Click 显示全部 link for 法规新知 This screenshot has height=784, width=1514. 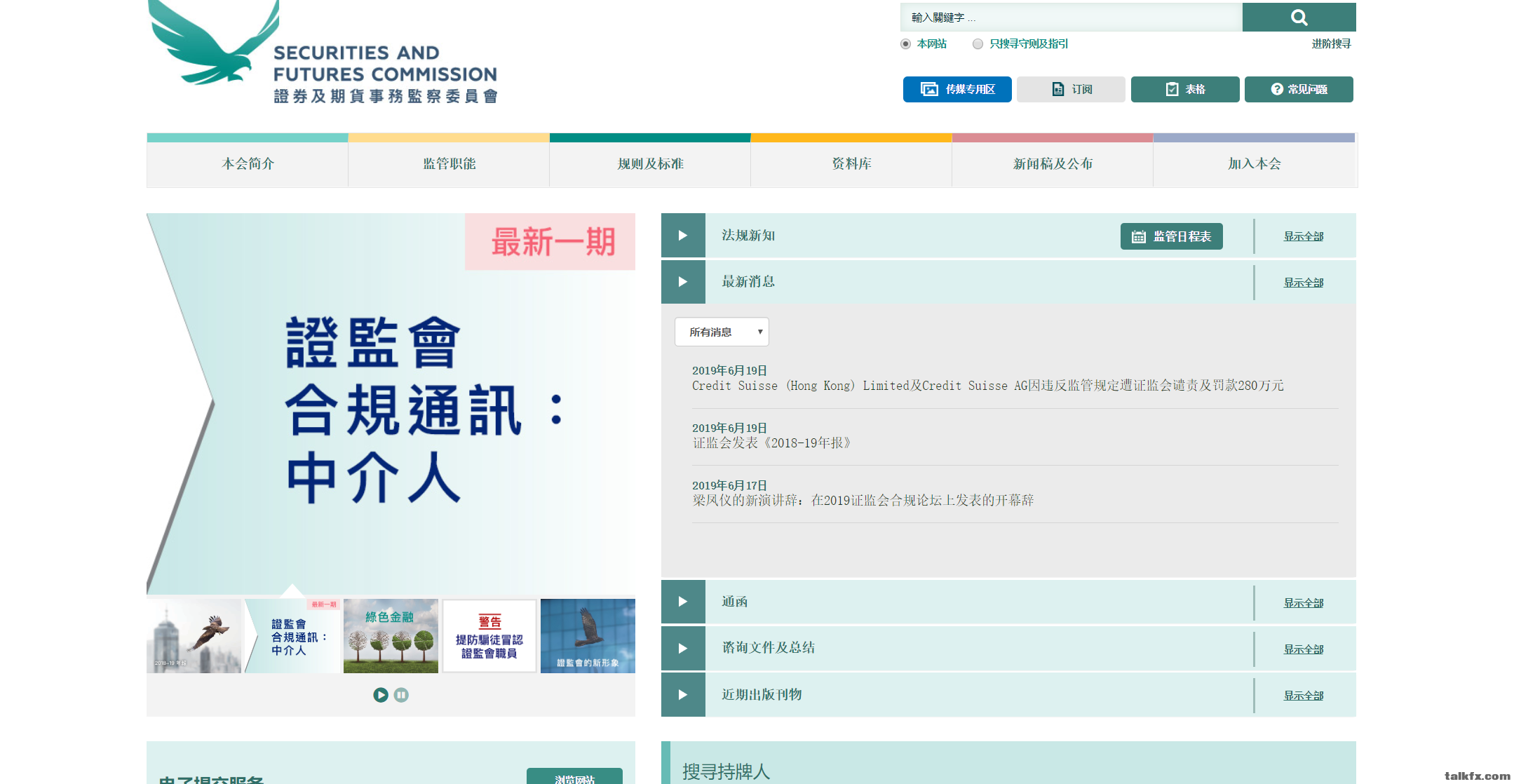[1304, 236]
